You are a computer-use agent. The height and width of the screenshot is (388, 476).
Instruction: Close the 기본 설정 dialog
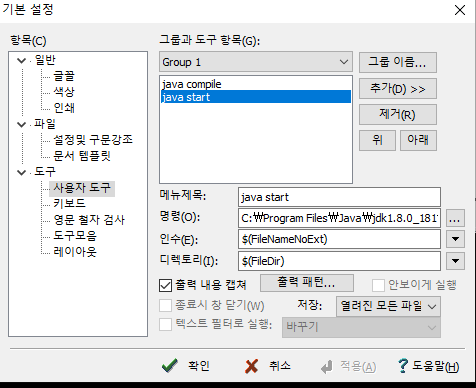coord(460,10)
